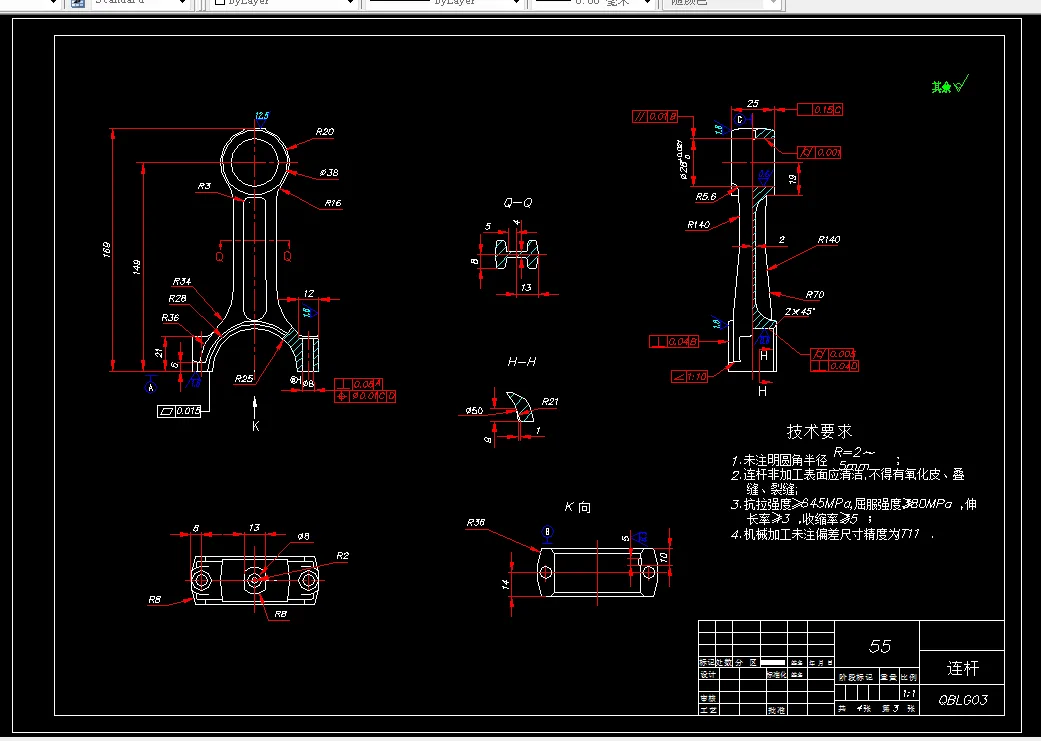The image size is (1041, 741).
Task: Click the 技术要求 heading text
Action: click(819, 431)
